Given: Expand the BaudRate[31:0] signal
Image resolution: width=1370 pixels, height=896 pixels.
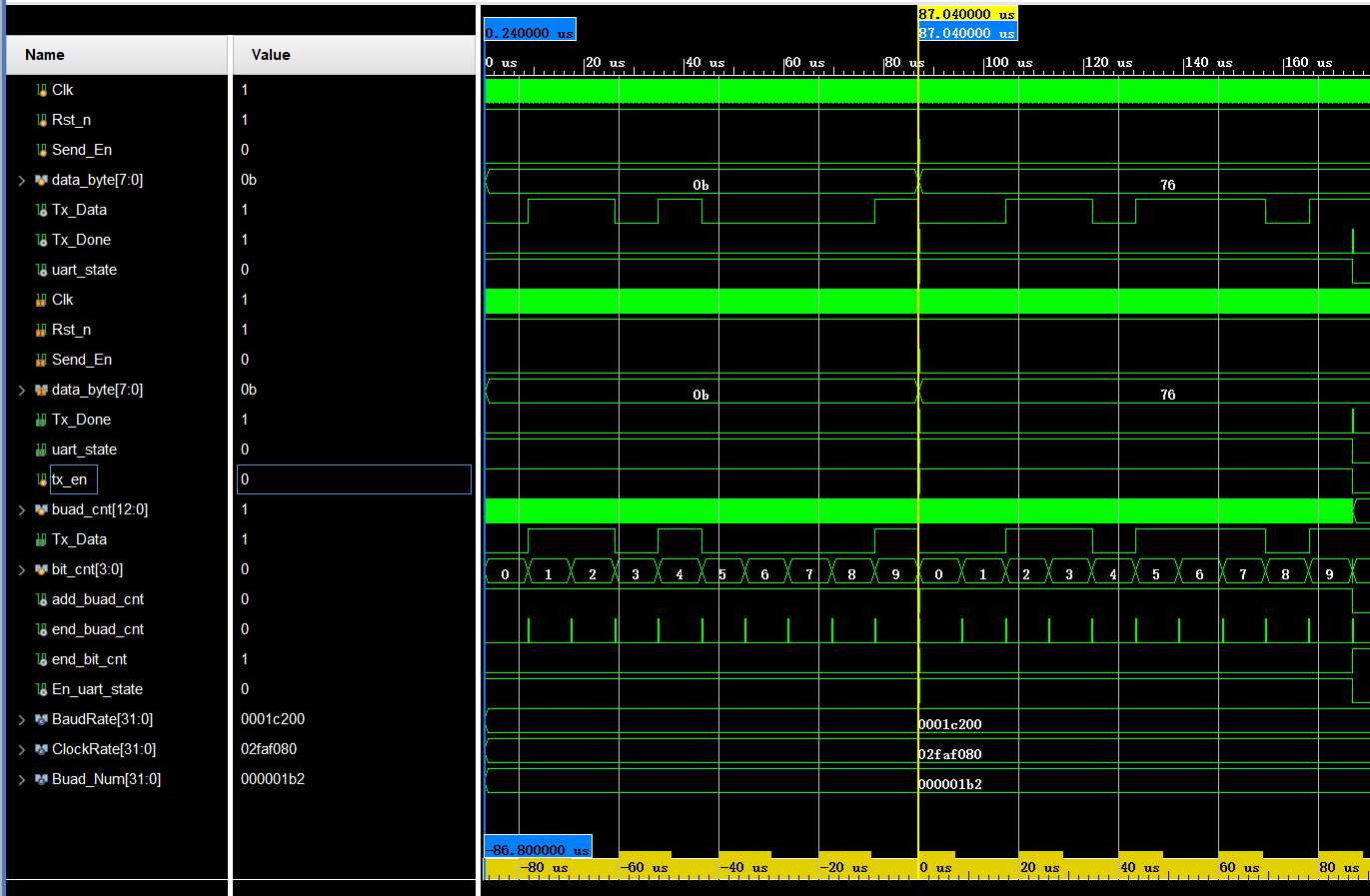Looking at the screenshot, I should coord(22,719).
